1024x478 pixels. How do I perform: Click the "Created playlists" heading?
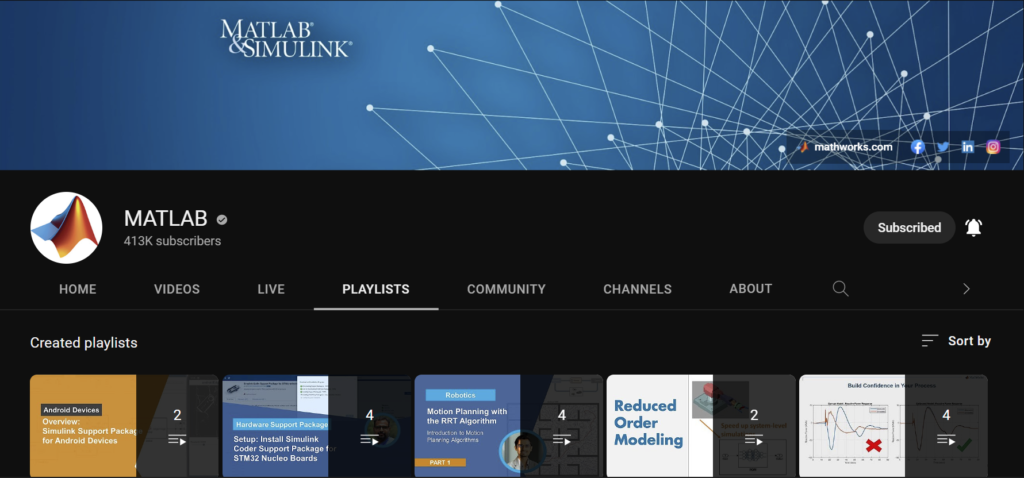84,343
